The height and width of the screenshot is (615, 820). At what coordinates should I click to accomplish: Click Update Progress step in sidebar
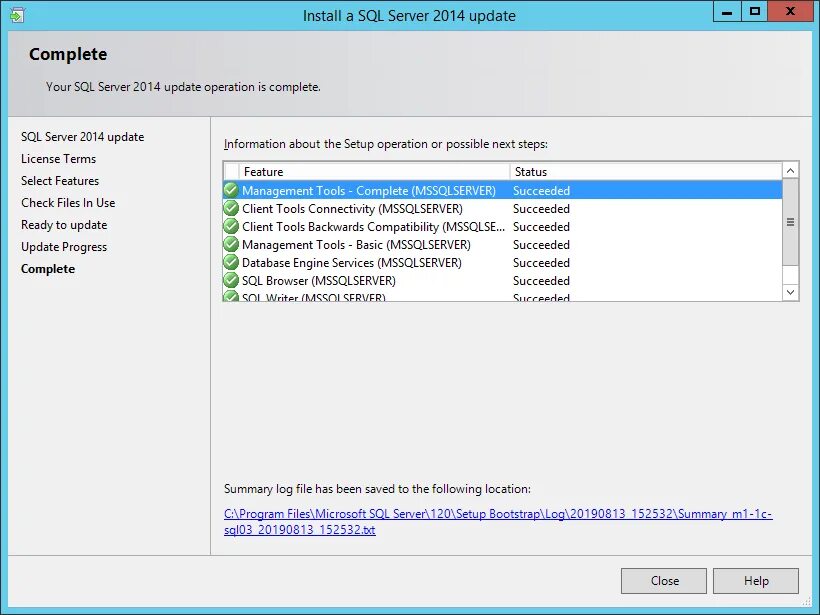(64, 247)
